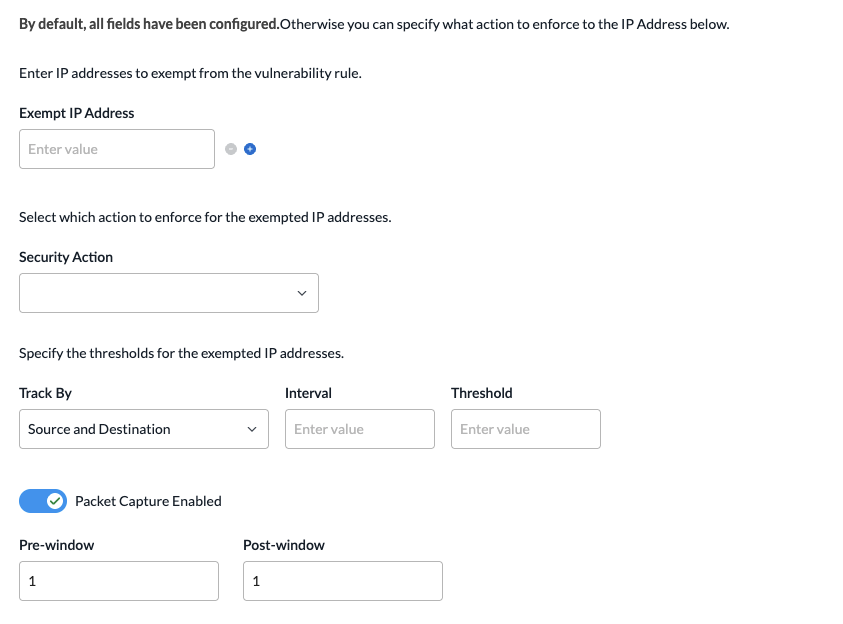
Task: Expand the Track By Source and Destination dropdown
Action: coord(144,429)
